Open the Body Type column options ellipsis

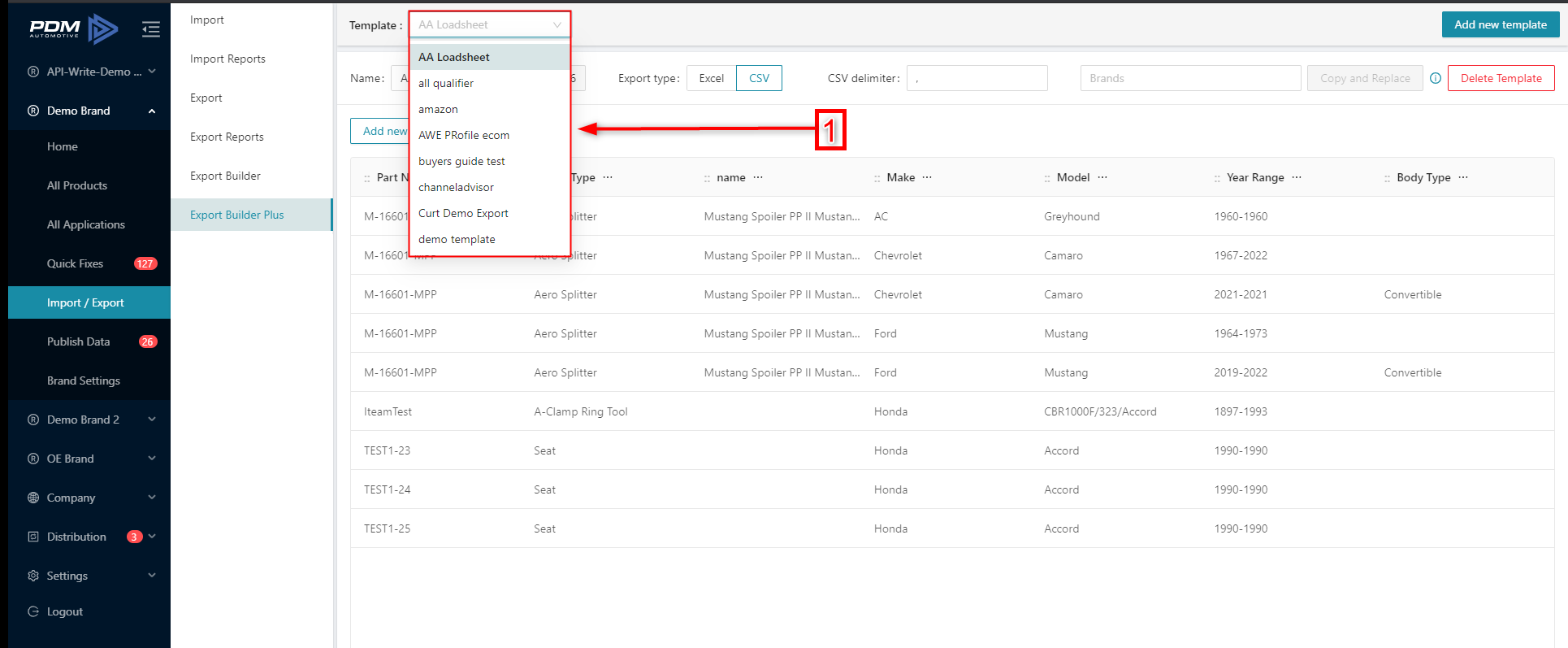click(x=1463, y=177)
